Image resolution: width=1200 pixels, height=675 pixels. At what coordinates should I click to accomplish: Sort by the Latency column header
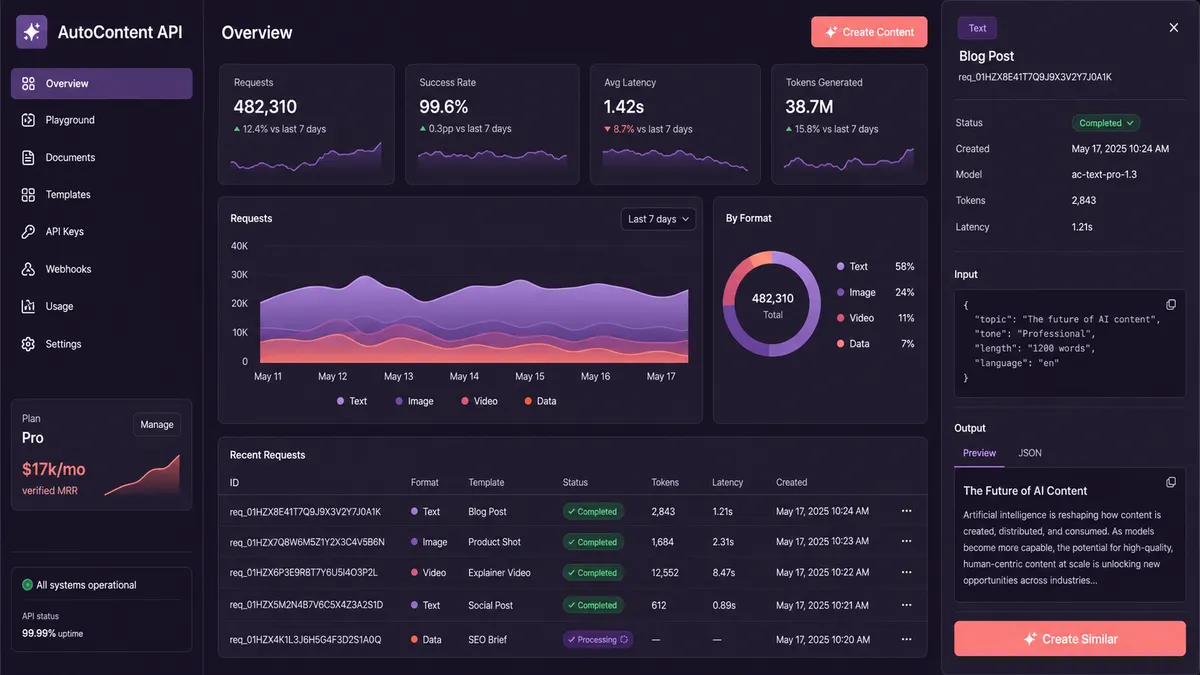coord(728,482)
